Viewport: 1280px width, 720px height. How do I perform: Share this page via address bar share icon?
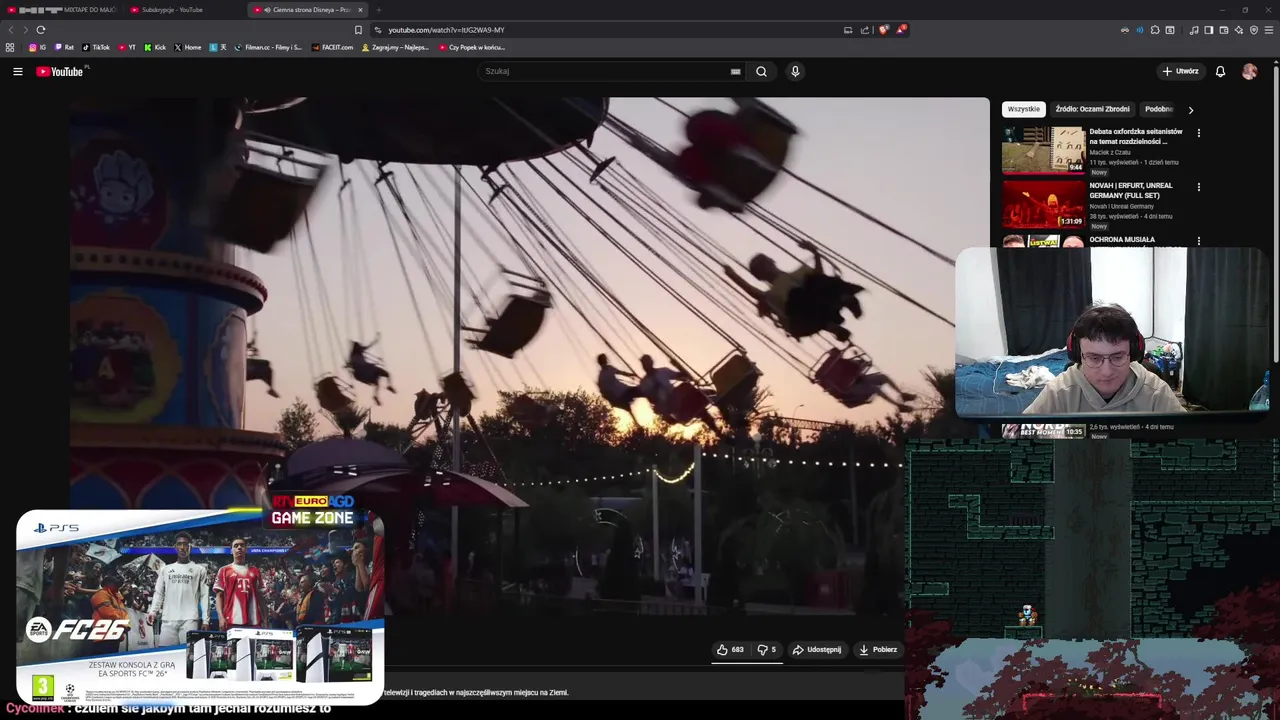(x=865, y=30)
